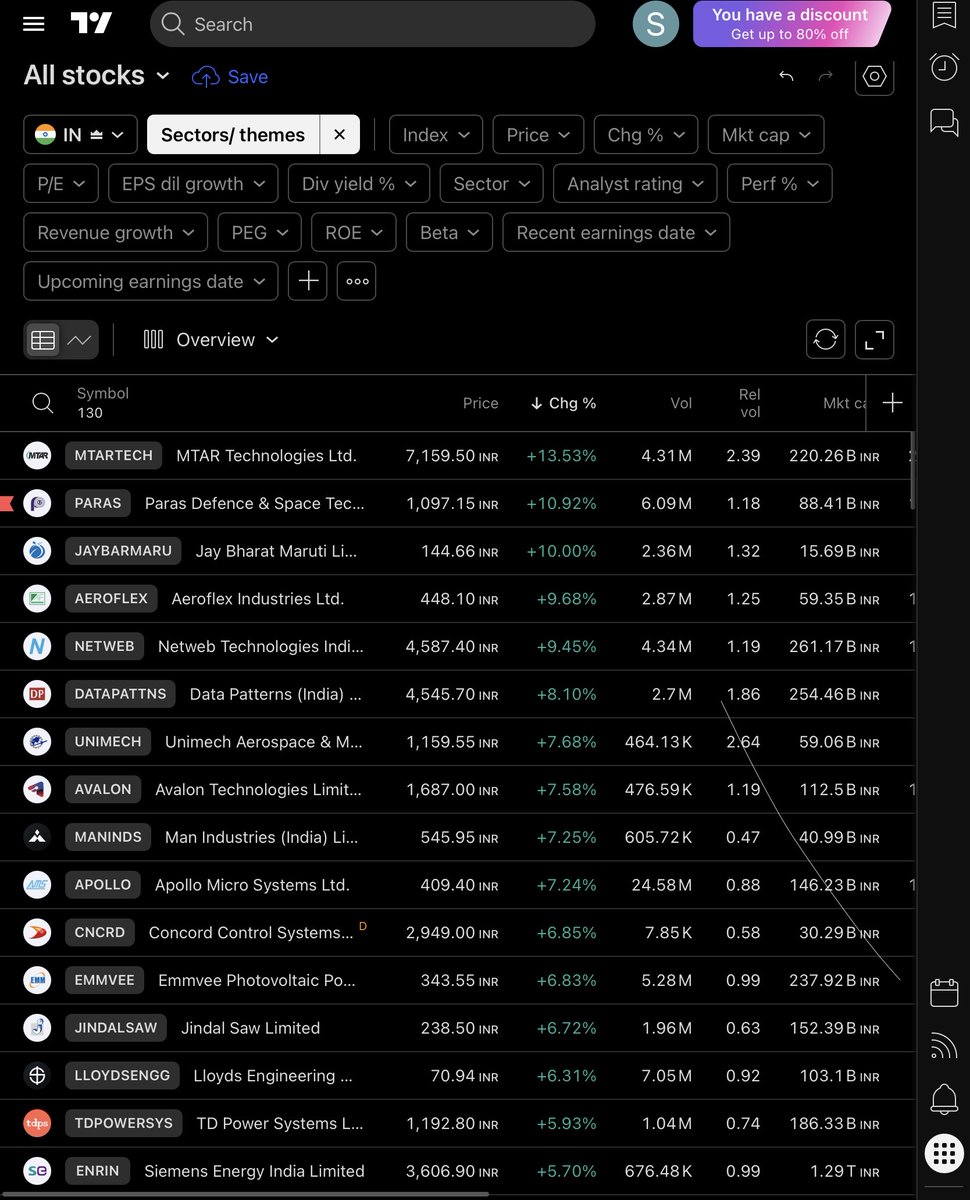Viewport: 970px width, 1200px height.
Task: Open the P/E filter dropdown
Action: (x=61, y=184)
